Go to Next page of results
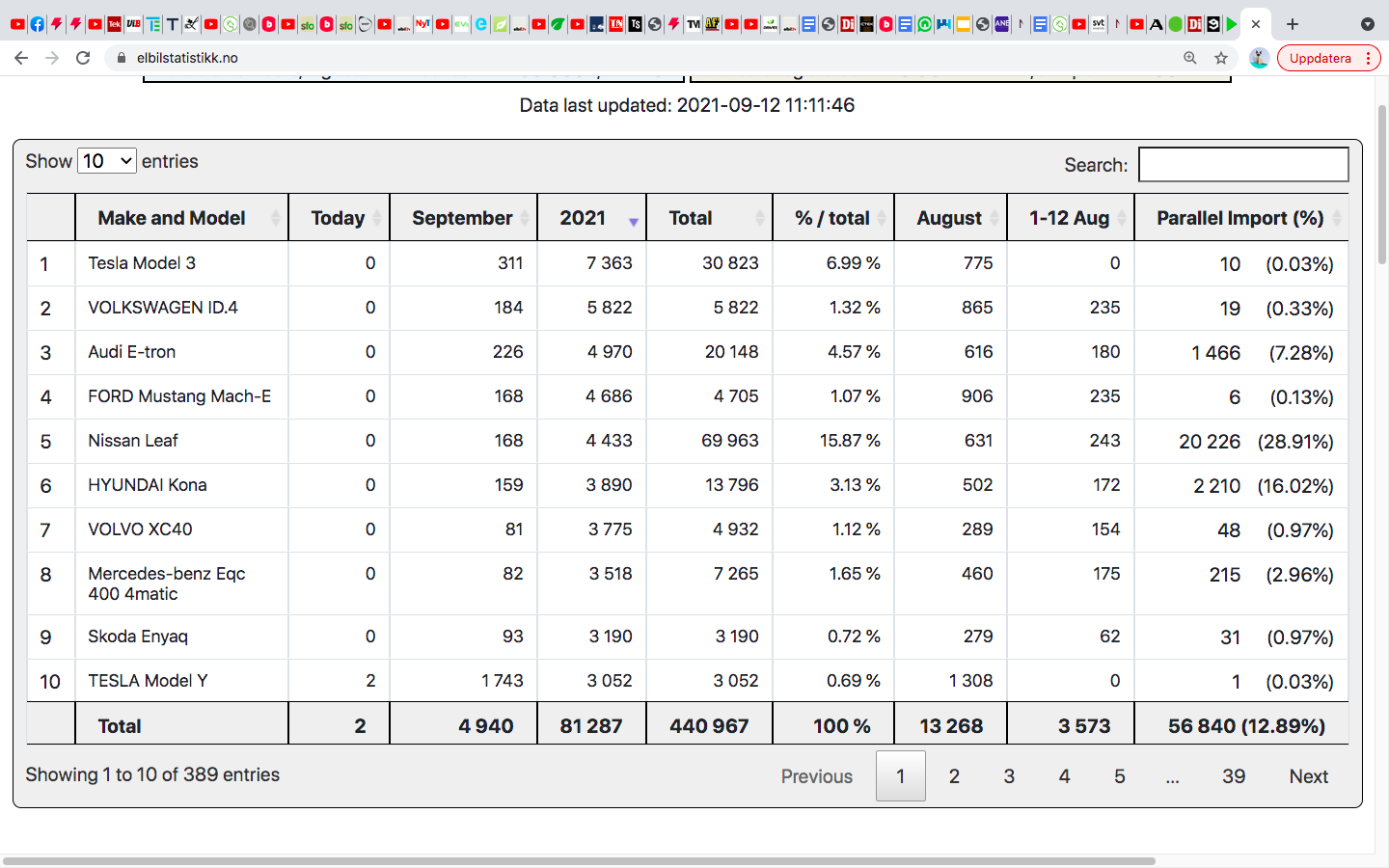The height and width of the screenshot is (868, 1389). coord(1309,776)
